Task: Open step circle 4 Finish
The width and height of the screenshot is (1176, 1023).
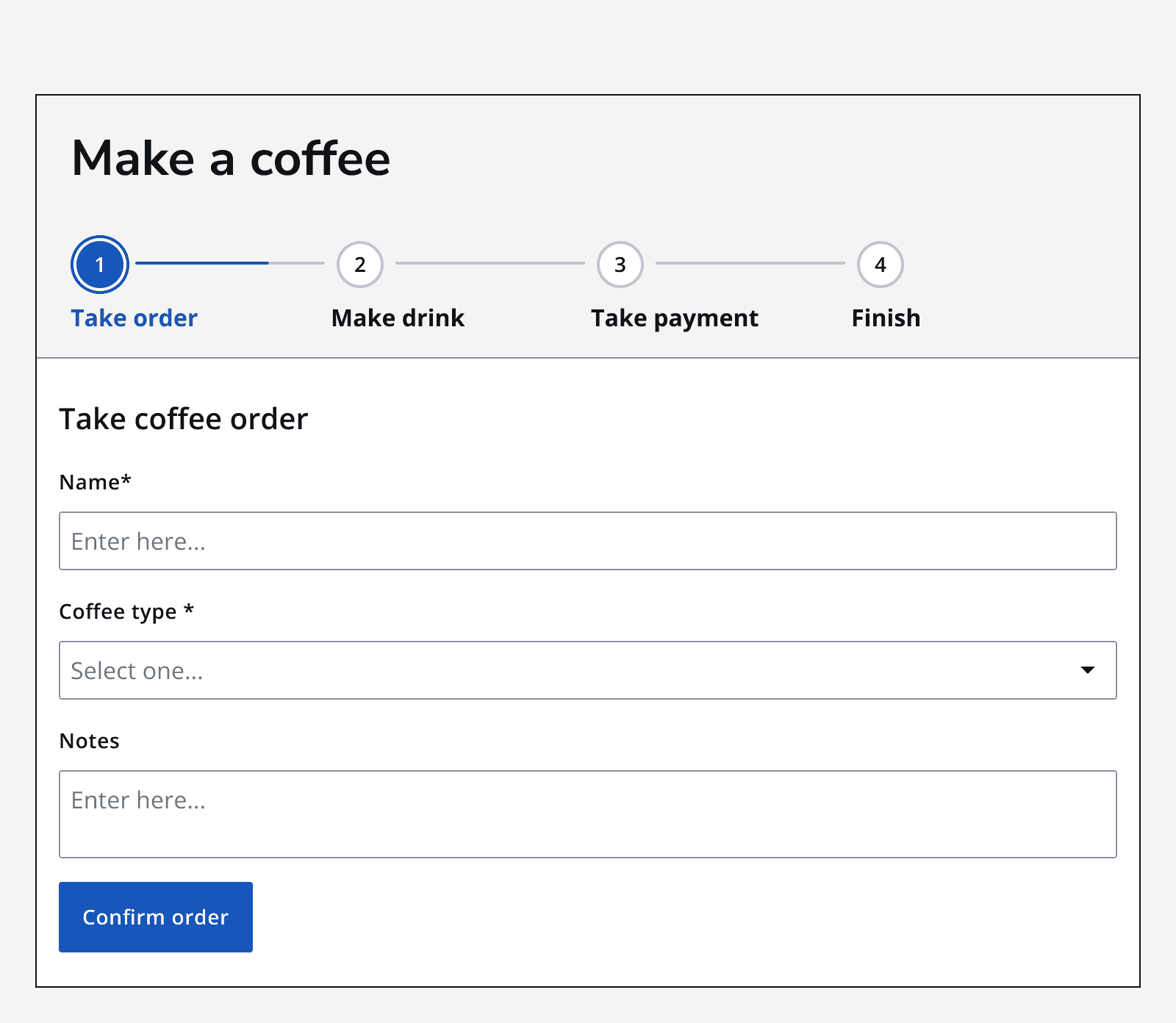Action: pos(880,265)
